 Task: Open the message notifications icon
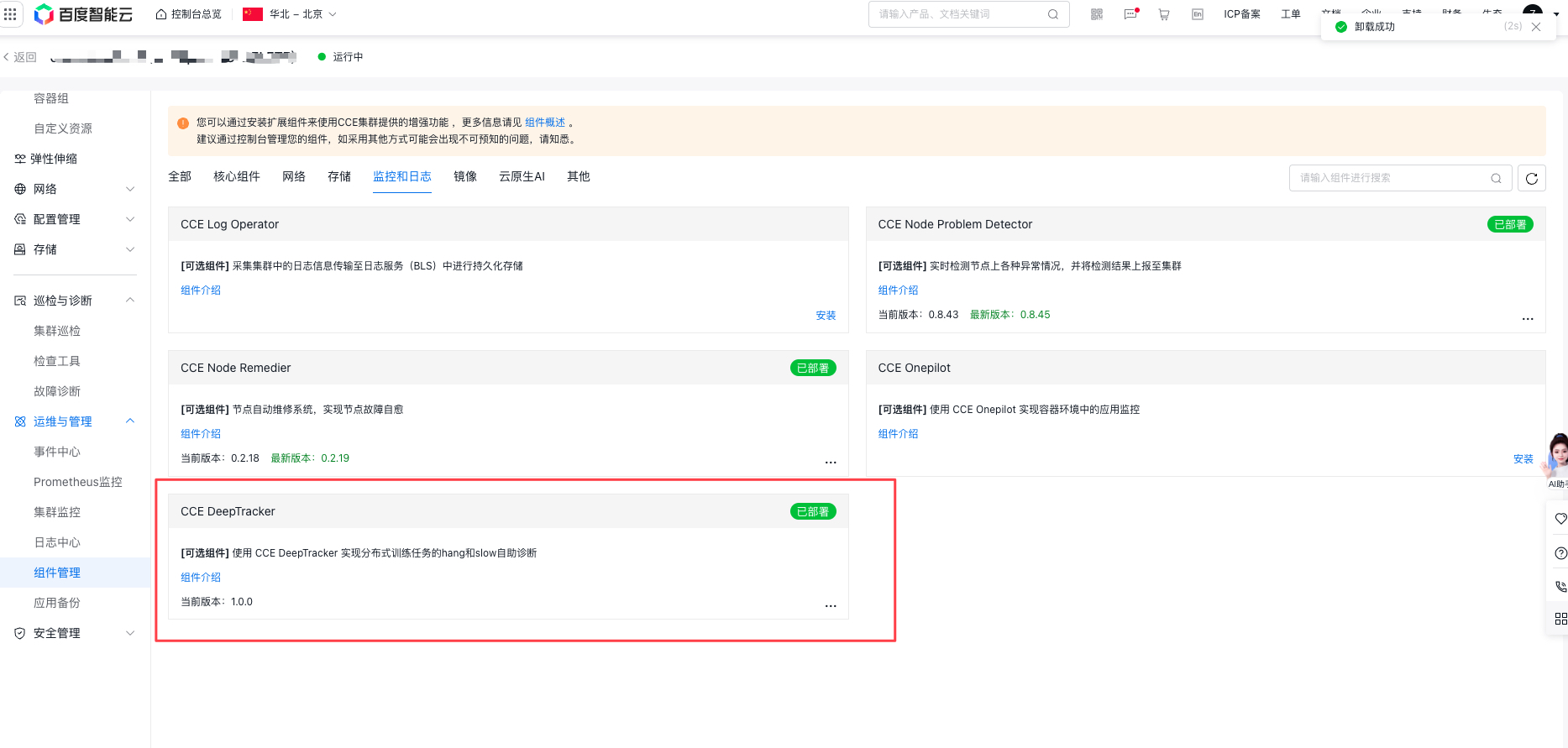1130,14
